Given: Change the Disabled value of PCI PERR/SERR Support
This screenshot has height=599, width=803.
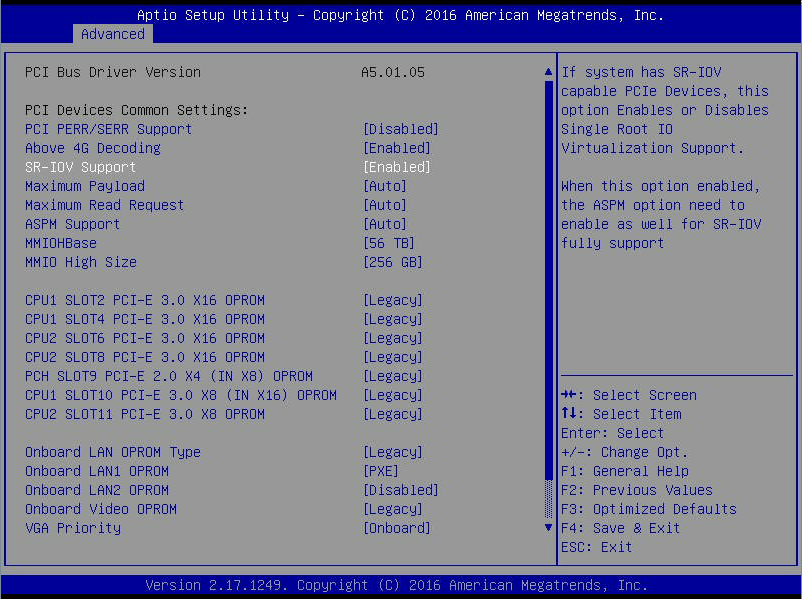Looking at the screenshot, I should pyautogui.click(x=401, y=129).
